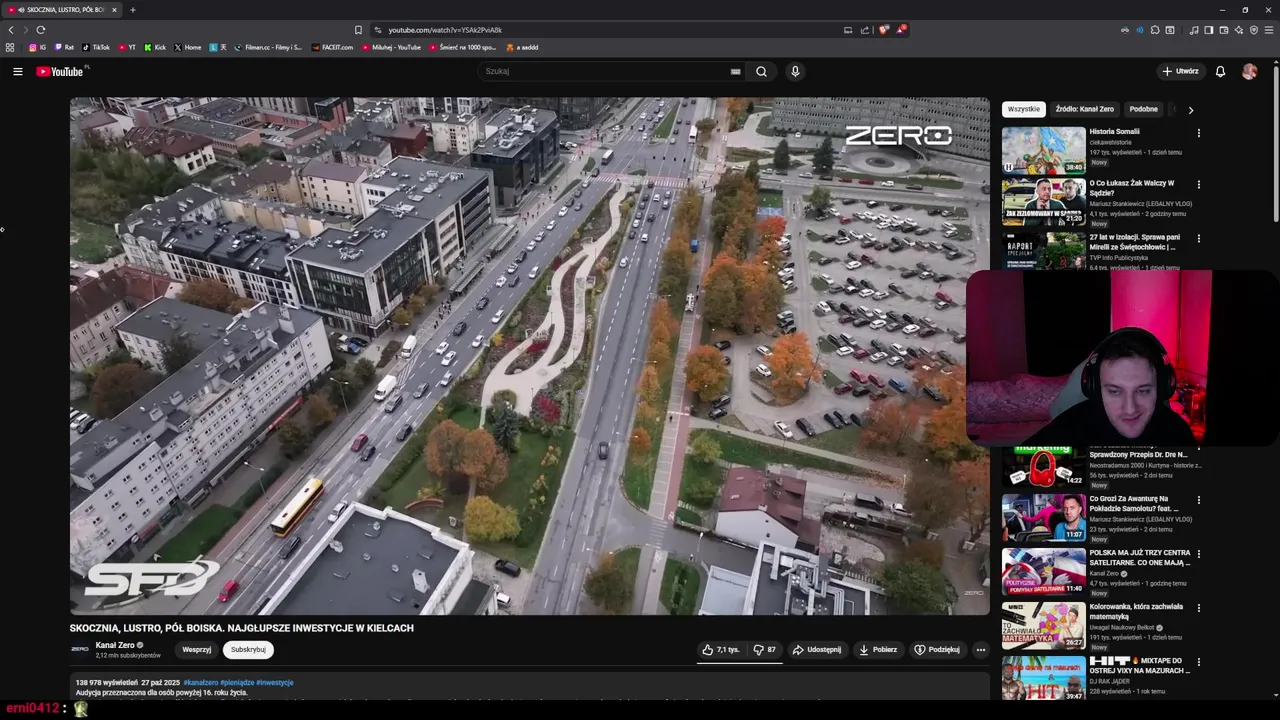Open the Kick bookmark

(155, 47)
